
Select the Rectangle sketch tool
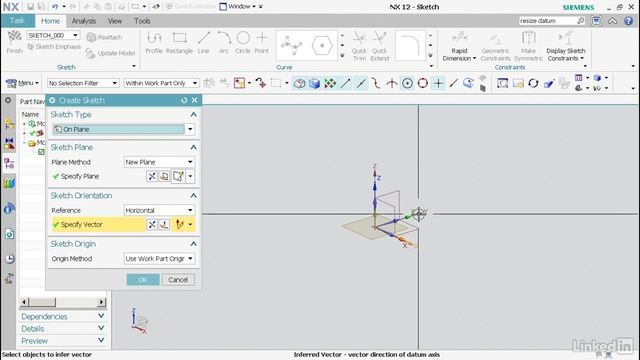(x=179, y=42)
